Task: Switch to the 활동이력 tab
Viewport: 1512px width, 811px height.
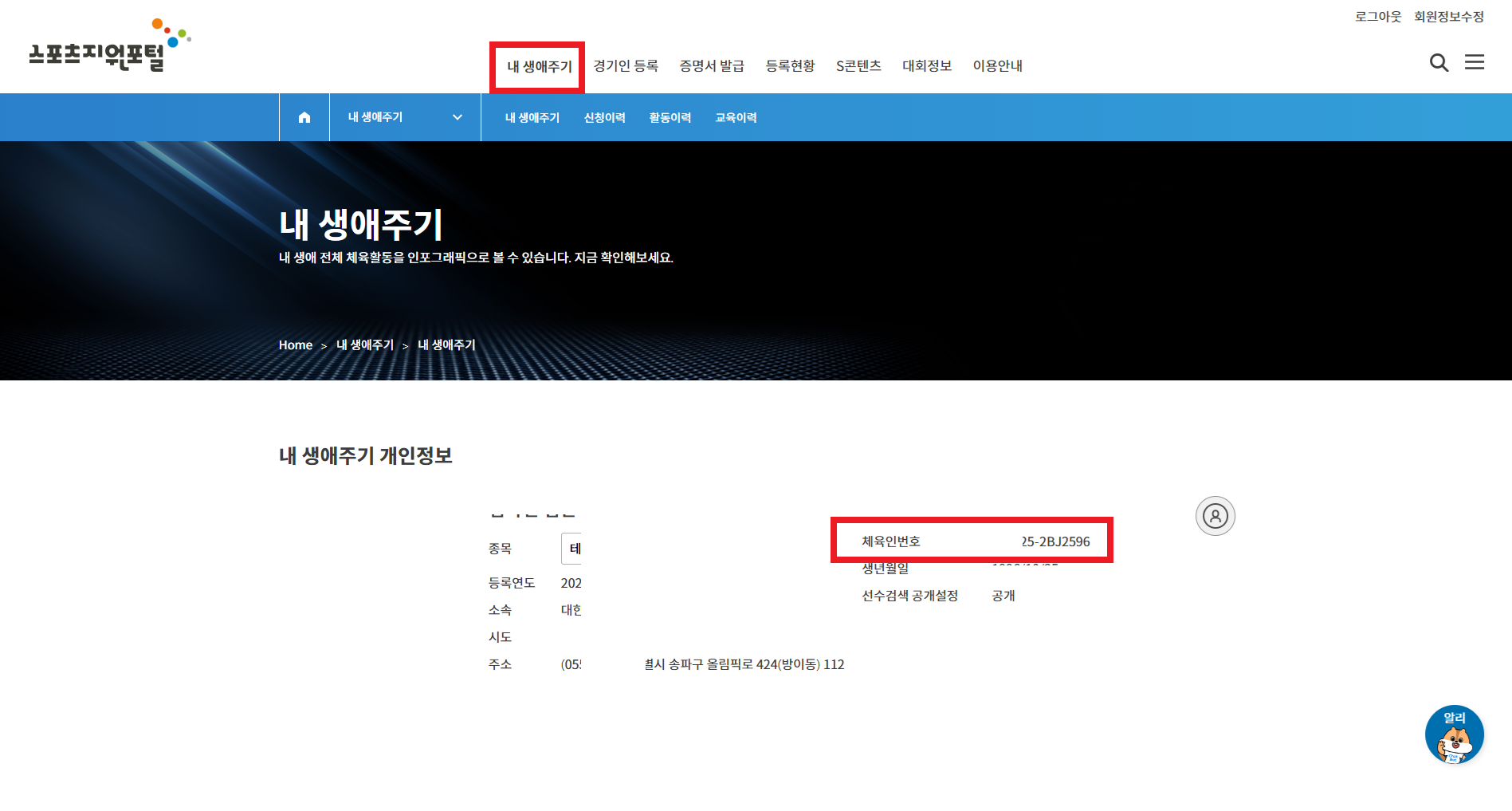Action: click(x=670, y=117)
